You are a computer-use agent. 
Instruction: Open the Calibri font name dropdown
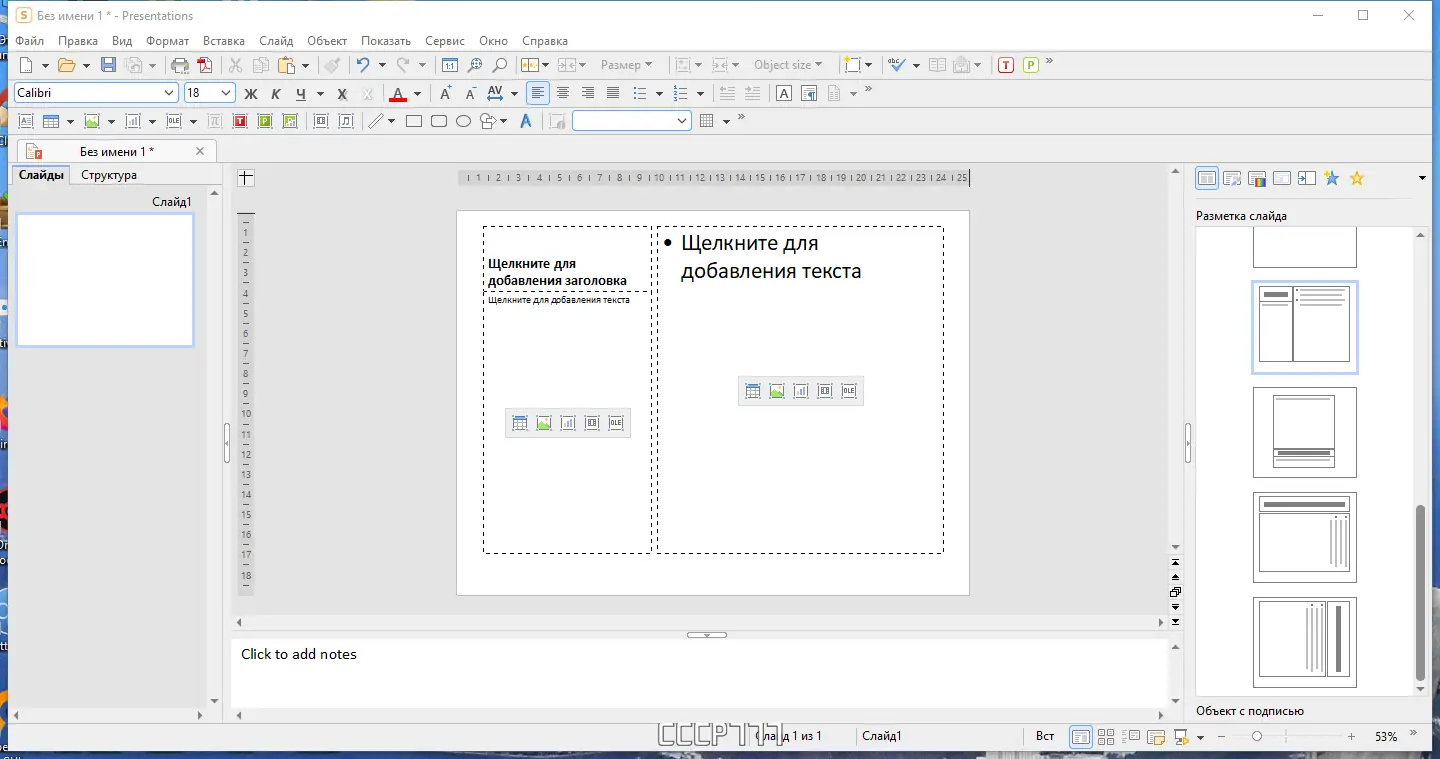point(169,93)
